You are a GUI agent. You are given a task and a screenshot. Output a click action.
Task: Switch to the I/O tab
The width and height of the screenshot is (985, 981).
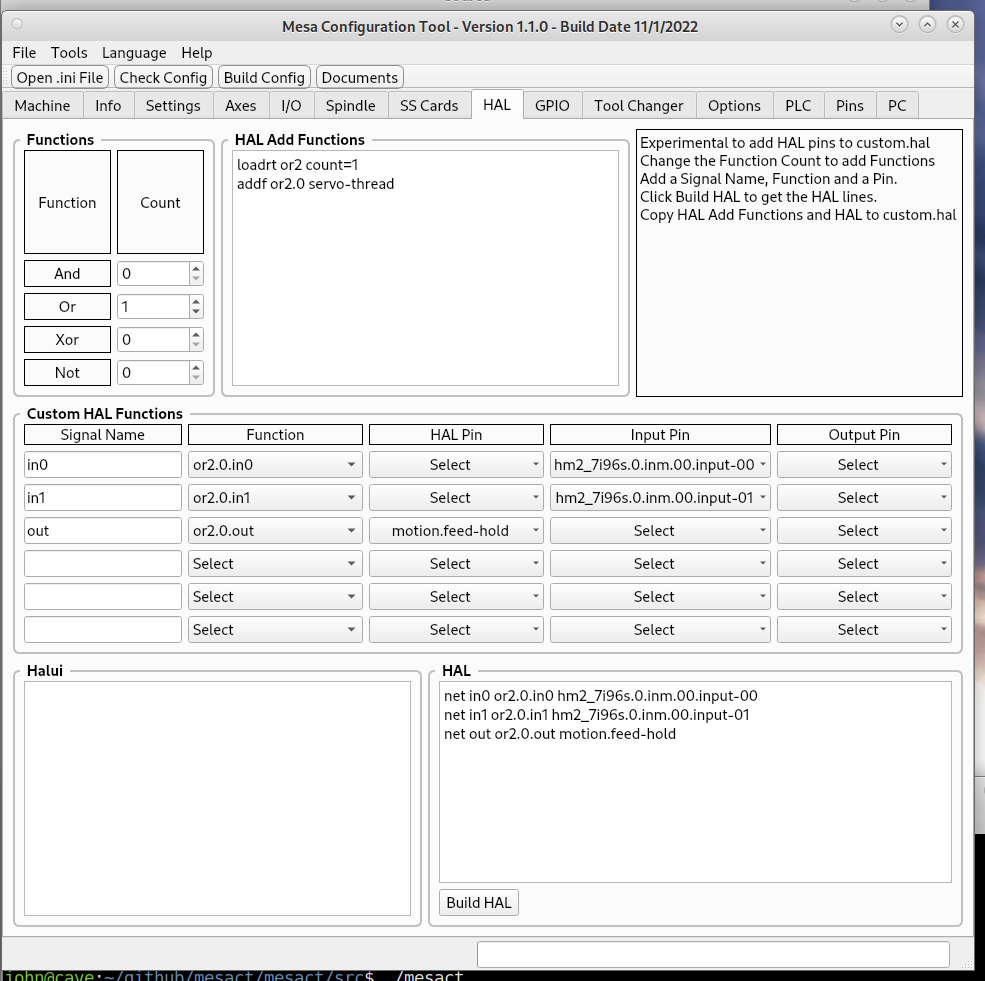click(x=291, y=106)
